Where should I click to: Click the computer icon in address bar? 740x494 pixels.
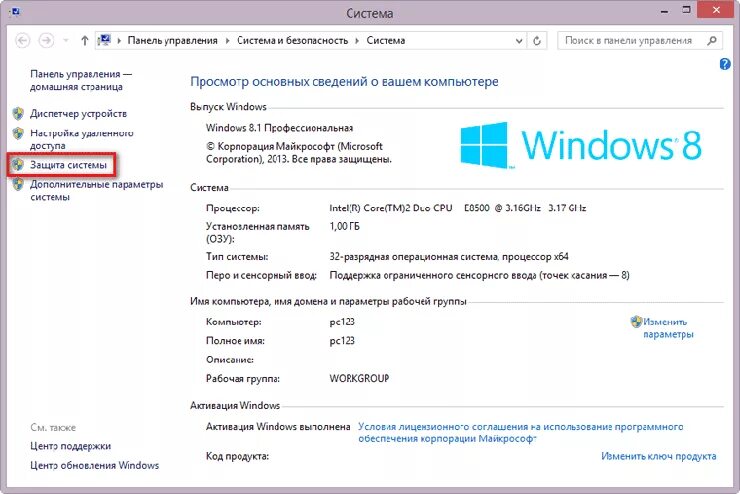pos(104,41)
